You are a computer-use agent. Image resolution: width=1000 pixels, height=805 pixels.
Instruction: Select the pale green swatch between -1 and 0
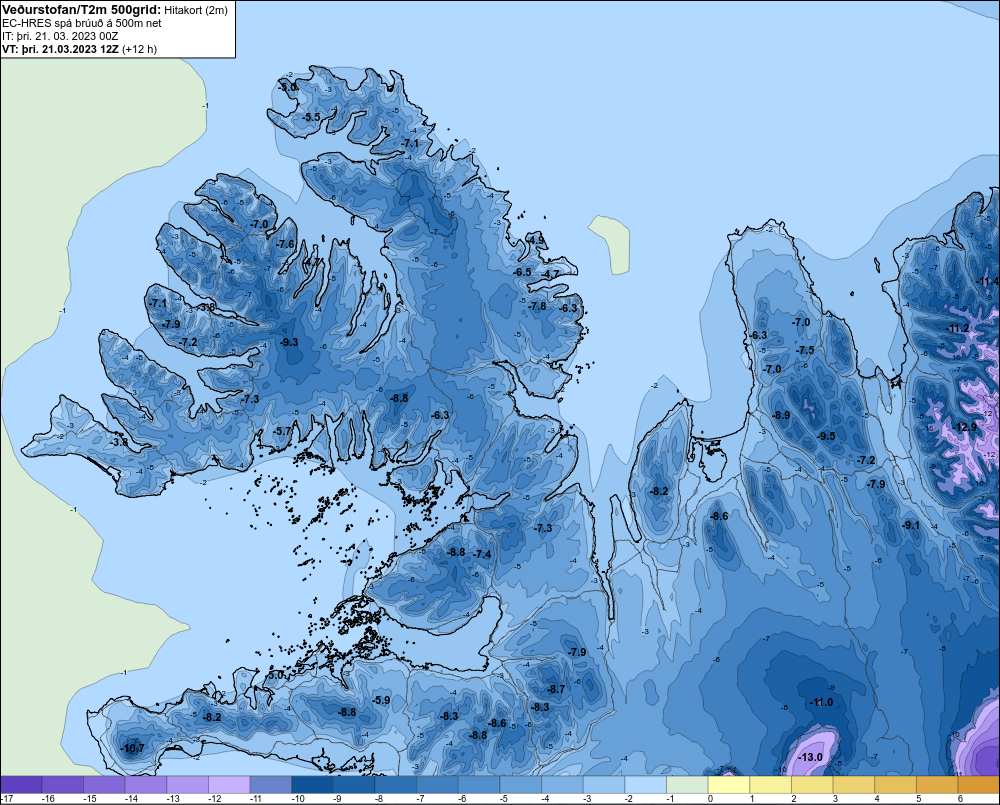[687, 785]
